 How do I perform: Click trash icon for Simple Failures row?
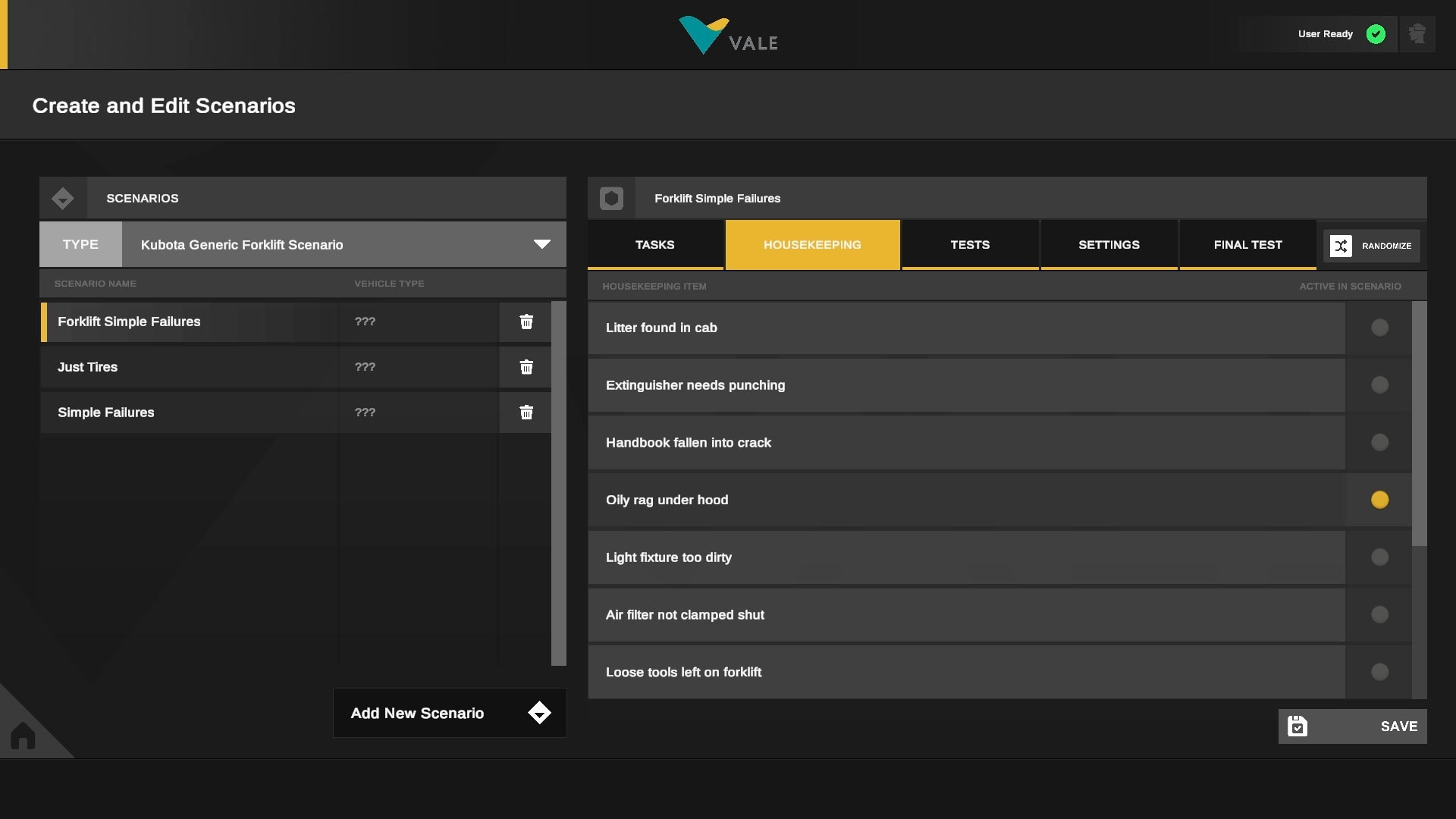pyautogui.click(x=526, y=413)
